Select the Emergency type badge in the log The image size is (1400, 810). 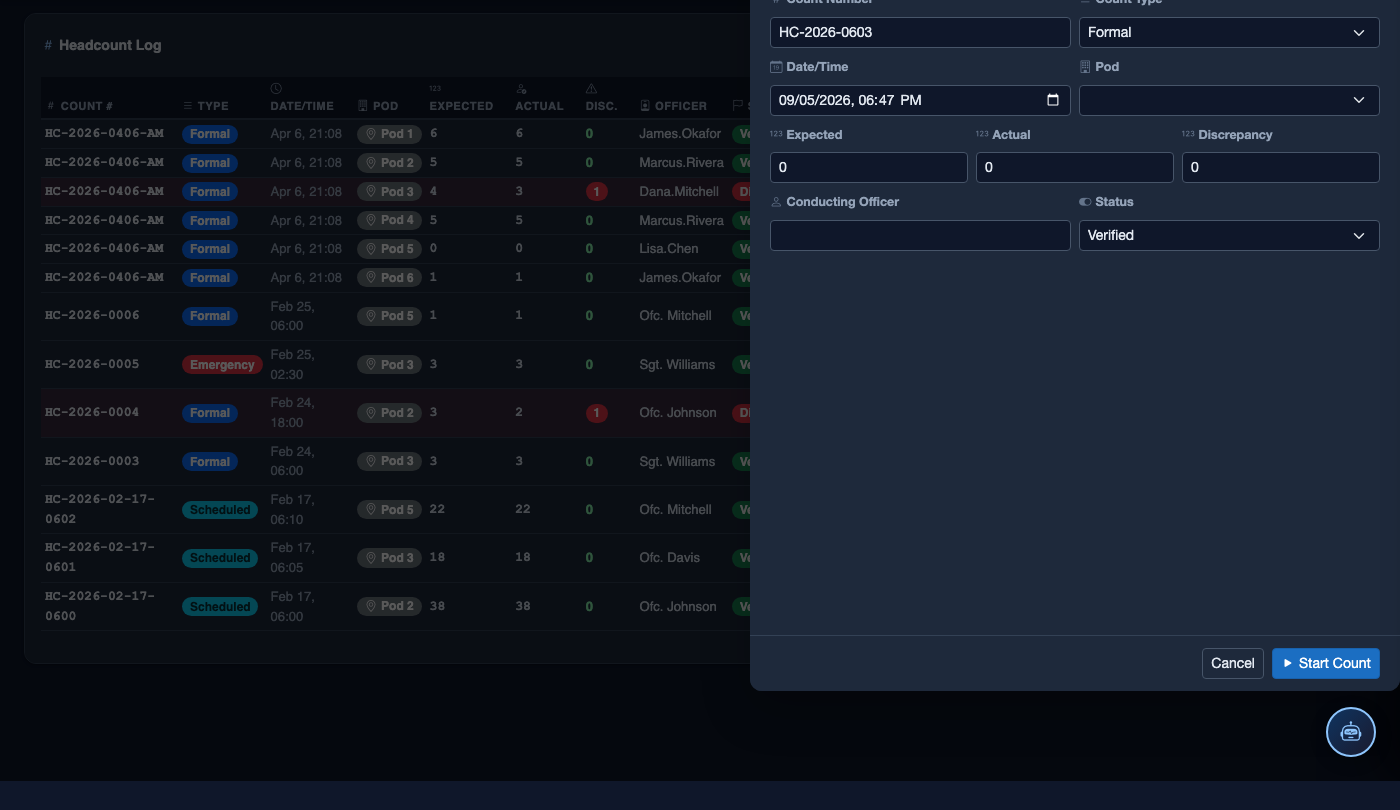[222, 365]
